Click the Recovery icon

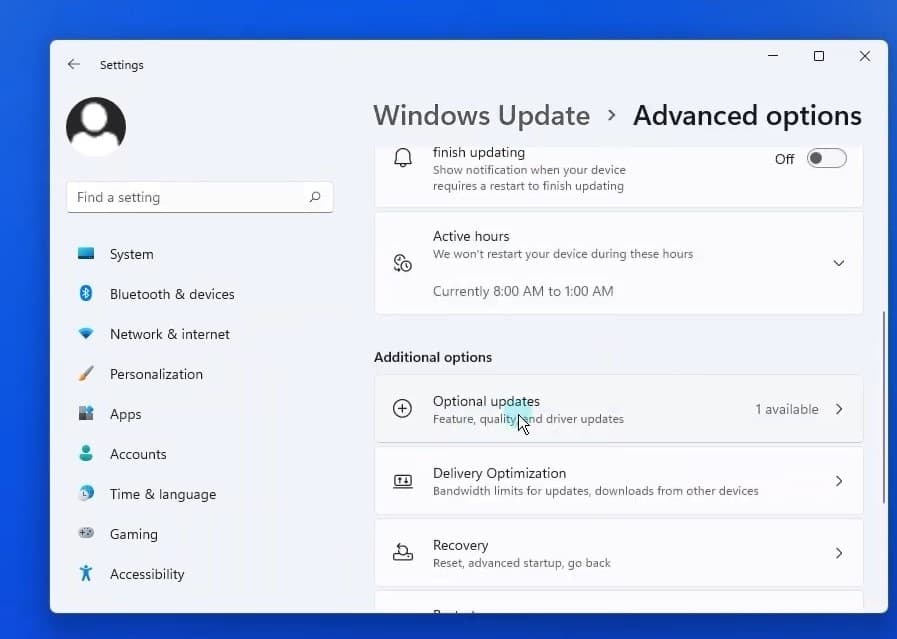(x=403, y=553)
